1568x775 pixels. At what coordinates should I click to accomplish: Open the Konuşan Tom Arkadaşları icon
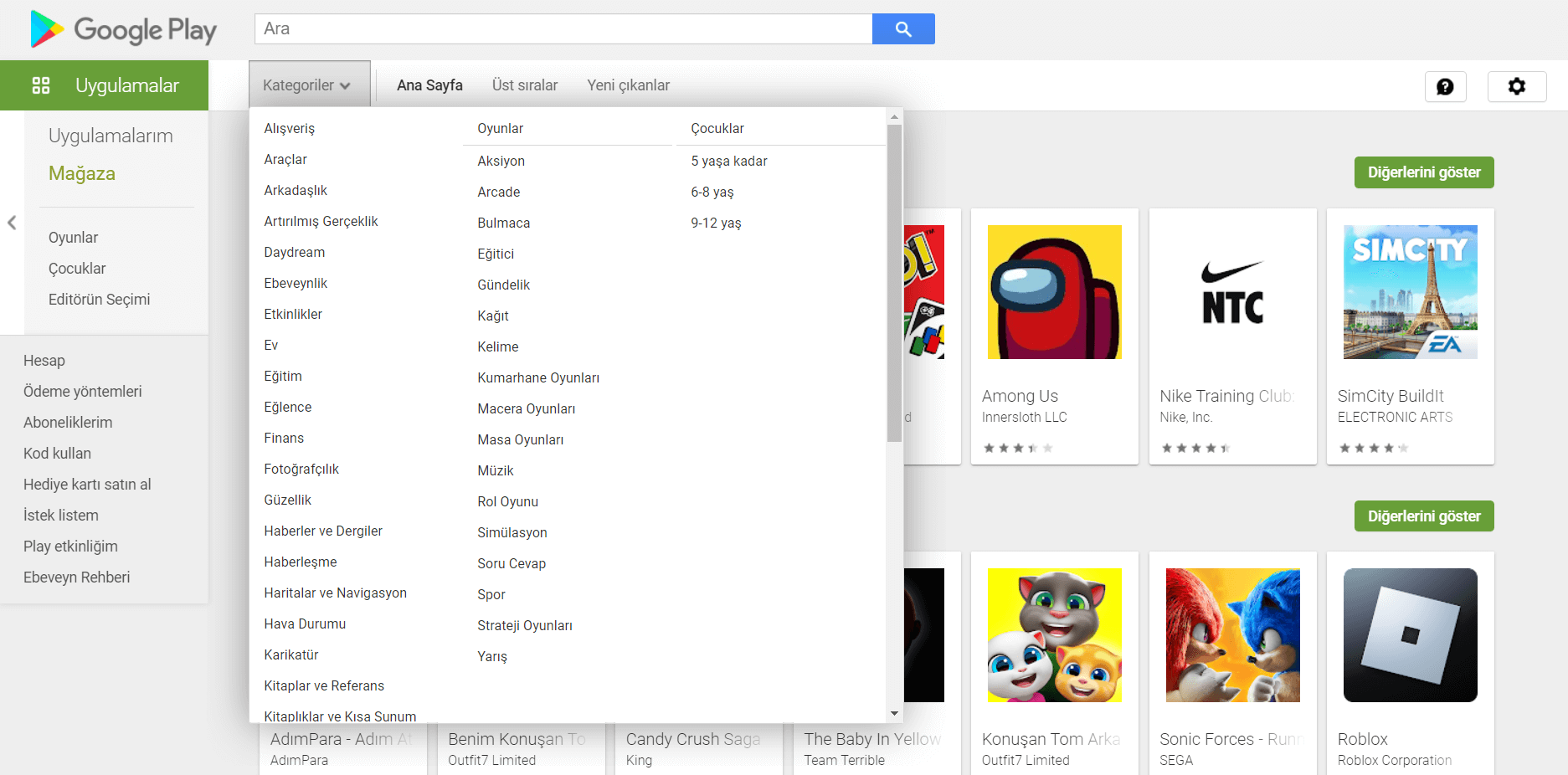(x=1054, y=635)
